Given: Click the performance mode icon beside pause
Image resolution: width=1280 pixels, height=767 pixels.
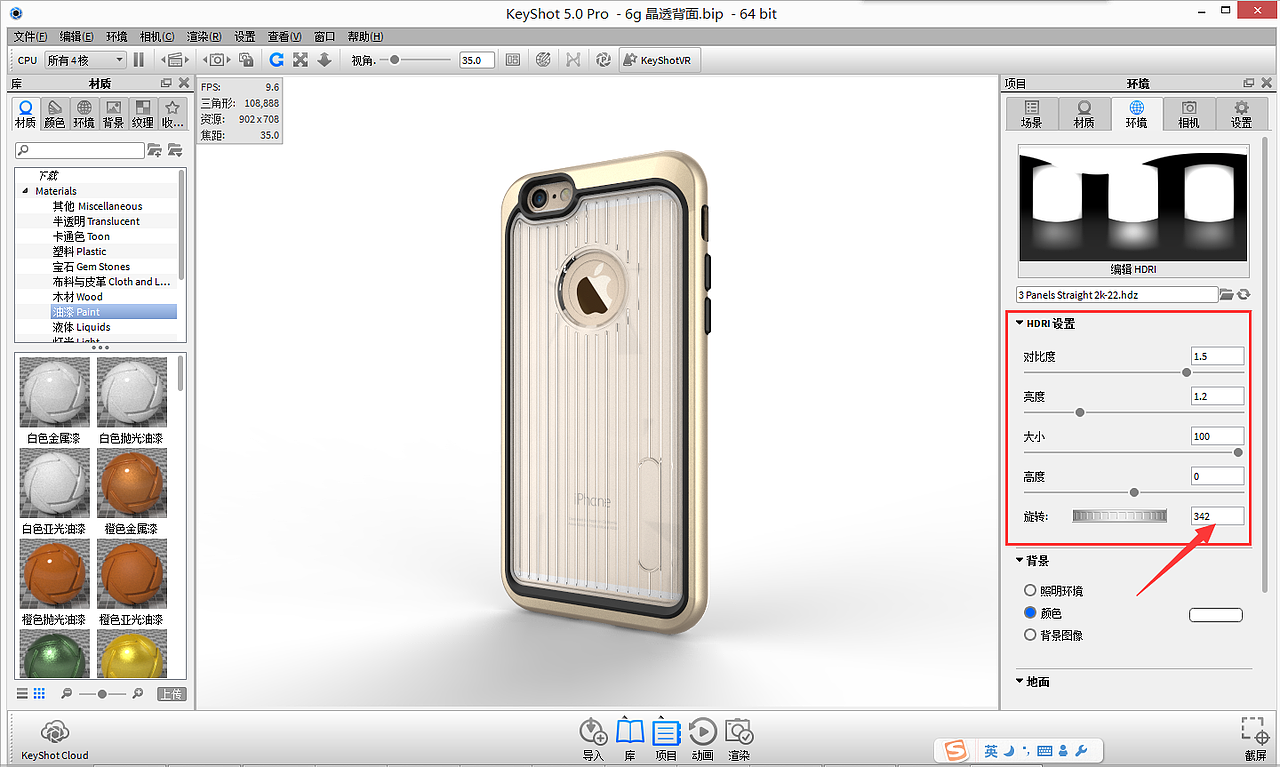Looking at the screenshot, I should point(175,60).
